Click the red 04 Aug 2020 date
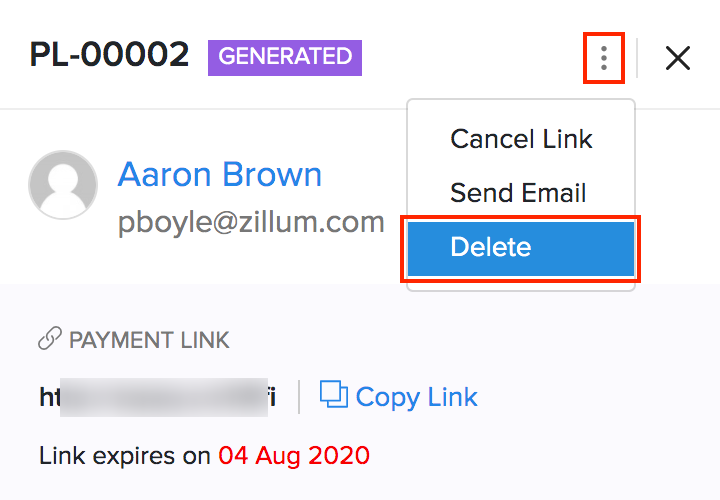The height and width of the screenshot is (500, 720). click(294, 456)
